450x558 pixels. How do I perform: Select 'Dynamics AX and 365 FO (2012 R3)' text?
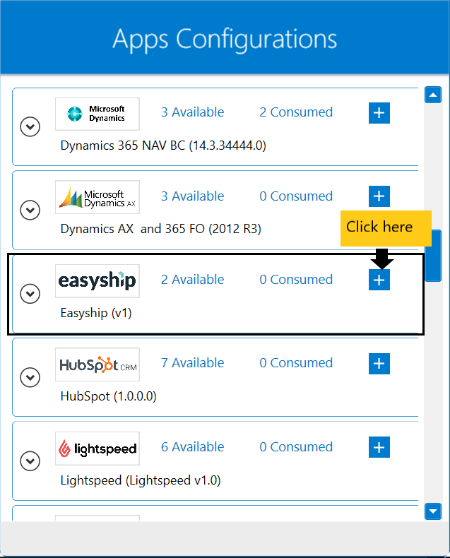coord(161,229)
